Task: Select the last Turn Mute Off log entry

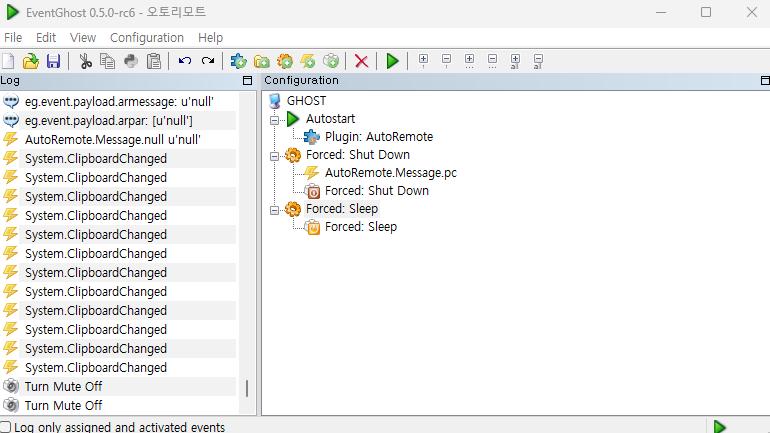Action: pyautogui.click(x=63, y=406)
